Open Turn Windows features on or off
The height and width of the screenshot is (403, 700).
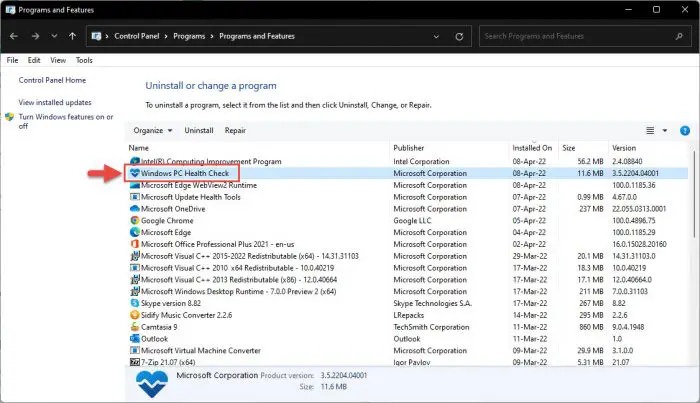[66, 121]
